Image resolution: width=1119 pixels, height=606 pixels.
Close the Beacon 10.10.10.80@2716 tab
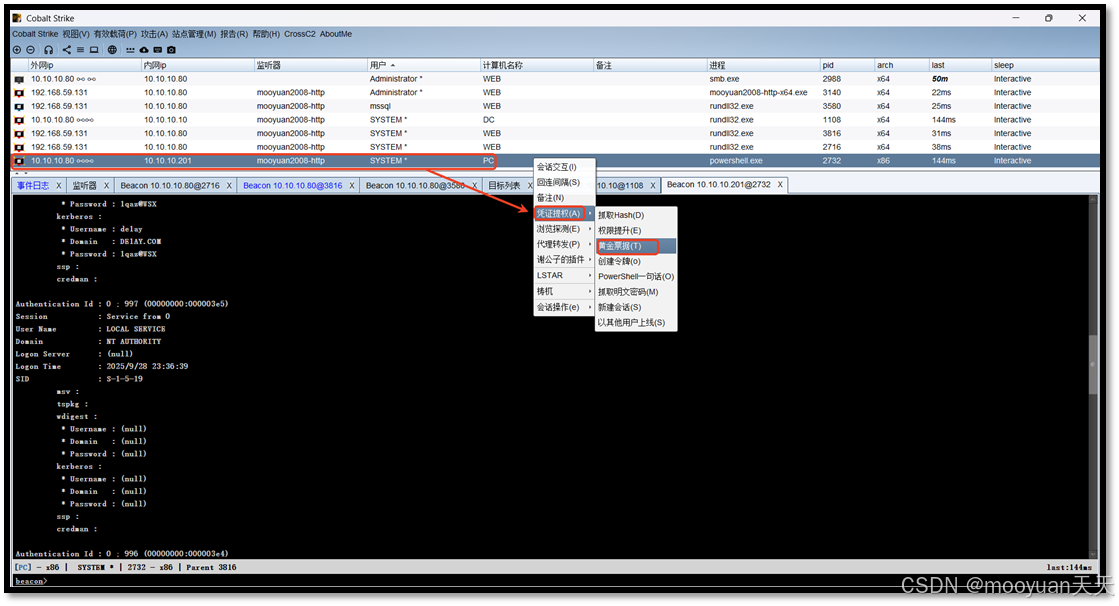coord(229,186)
